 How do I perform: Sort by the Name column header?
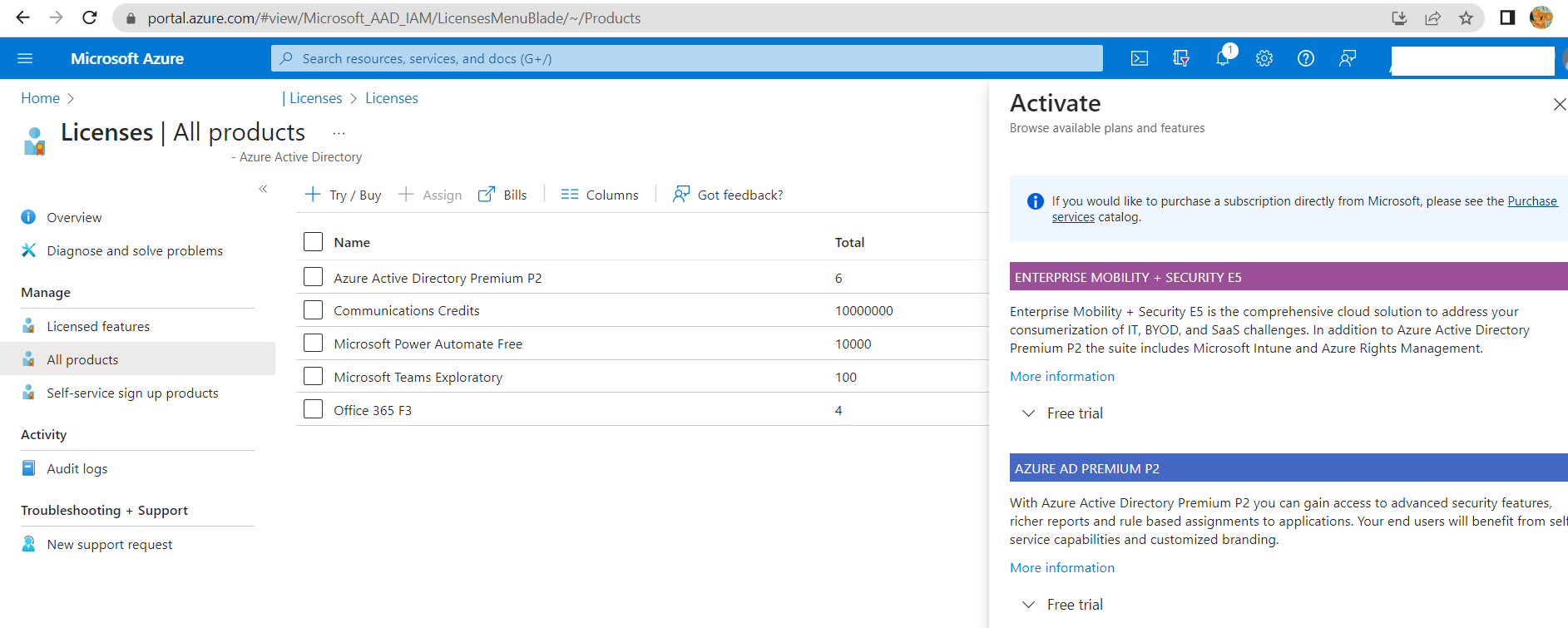point(352,242)
